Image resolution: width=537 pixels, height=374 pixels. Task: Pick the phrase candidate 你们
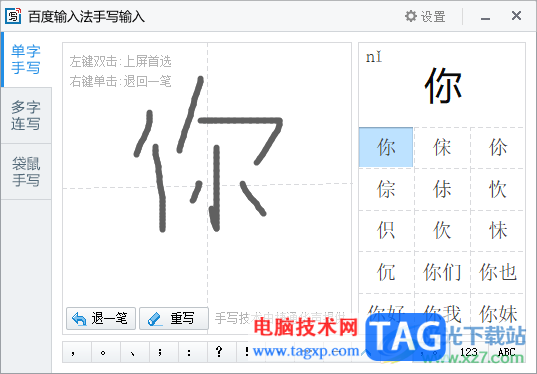coord(442,272)
